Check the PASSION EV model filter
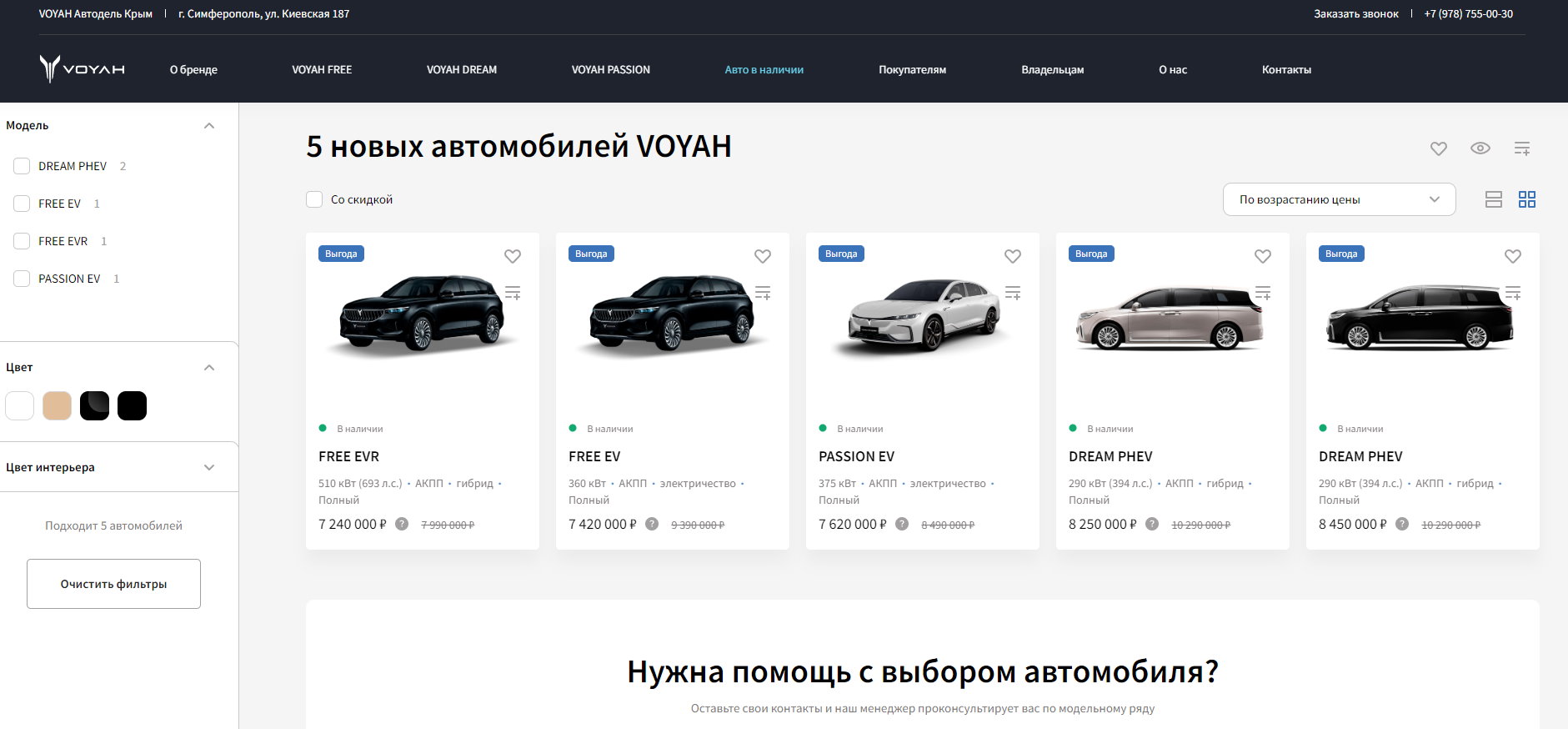 [22, 279]
